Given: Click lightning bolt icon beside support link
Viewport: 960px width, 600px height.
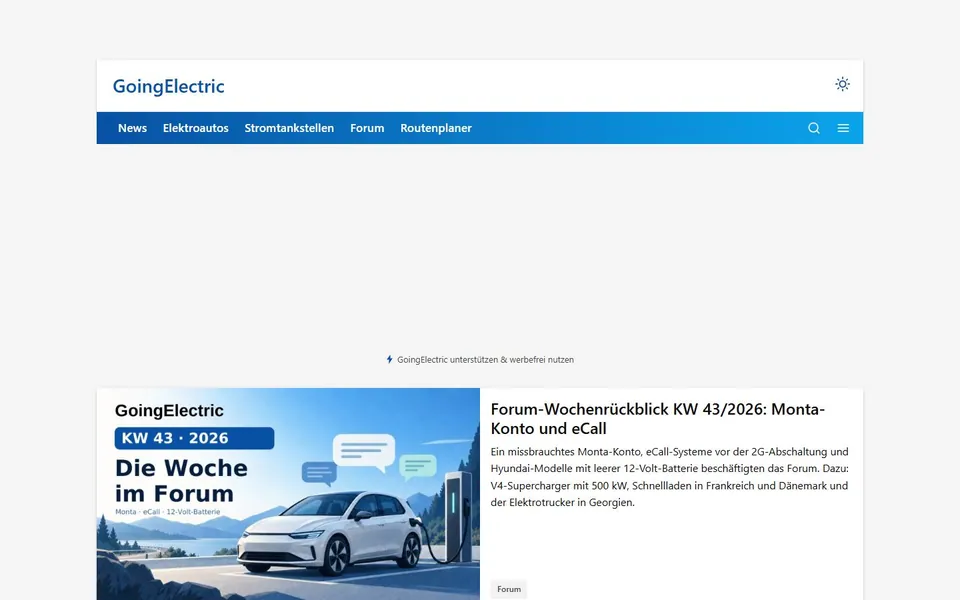Looking at the screenshot, I should pos(389,359).
